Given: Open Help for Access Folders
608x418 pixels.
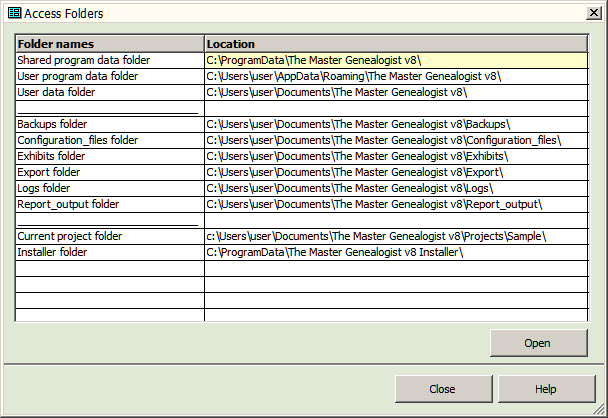Looking at the screenshot, I should pos(546,389).
